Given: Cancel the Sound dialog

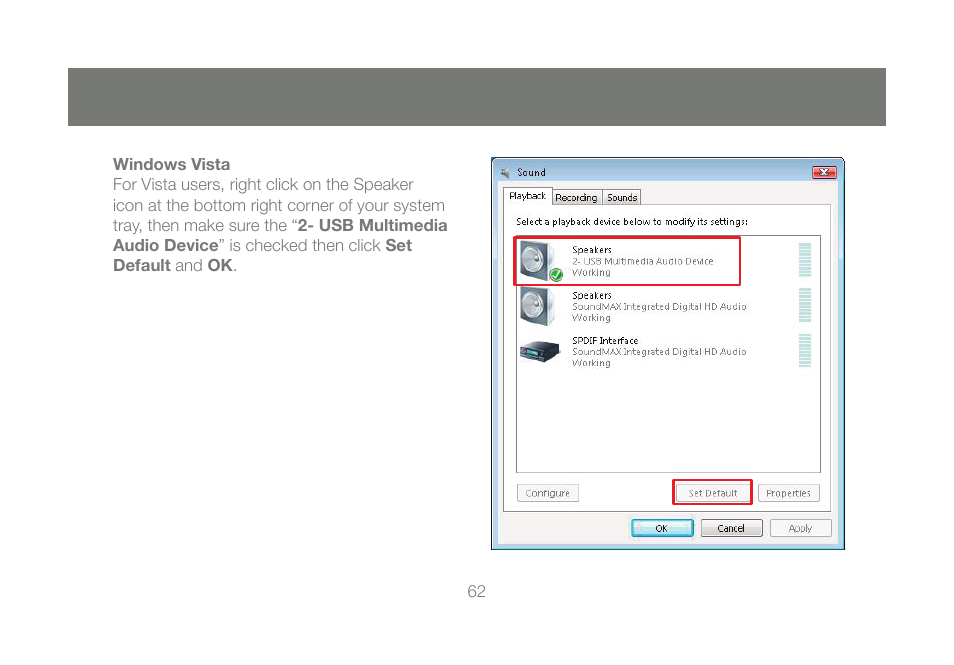Looking at the screenshot, I should (x=731, y=528).
